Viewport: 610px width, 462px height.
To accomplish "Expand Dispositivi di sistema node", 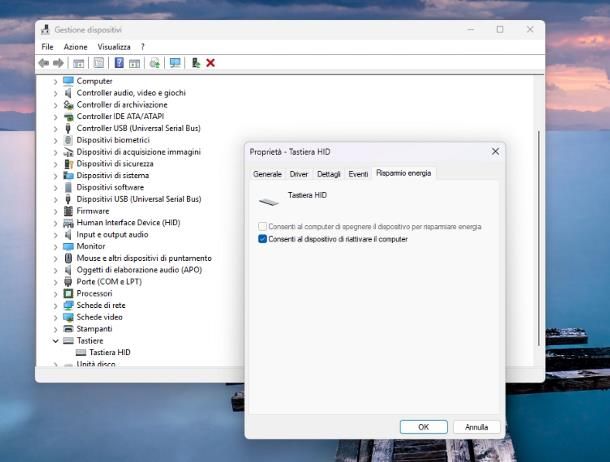I will tap(55, 176).
